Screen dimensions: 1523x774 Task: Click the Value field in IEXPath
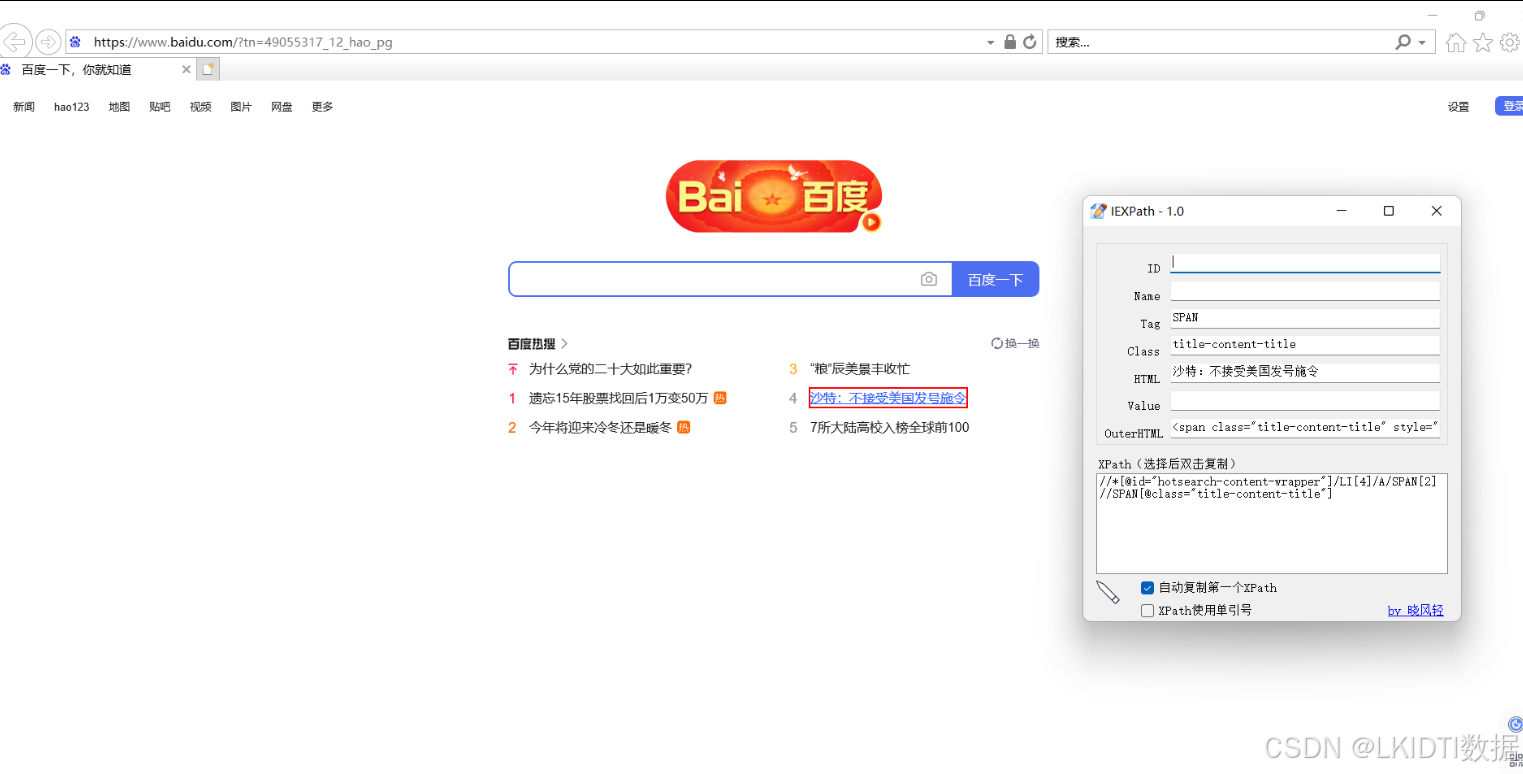coord(1305,400)
